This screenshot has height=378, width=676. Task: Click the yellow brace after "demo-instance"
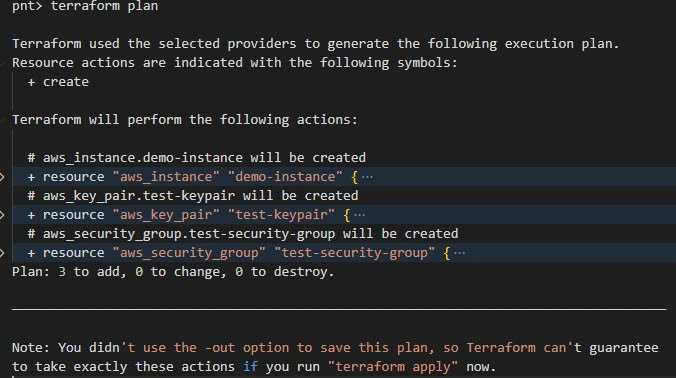(355, 177)
